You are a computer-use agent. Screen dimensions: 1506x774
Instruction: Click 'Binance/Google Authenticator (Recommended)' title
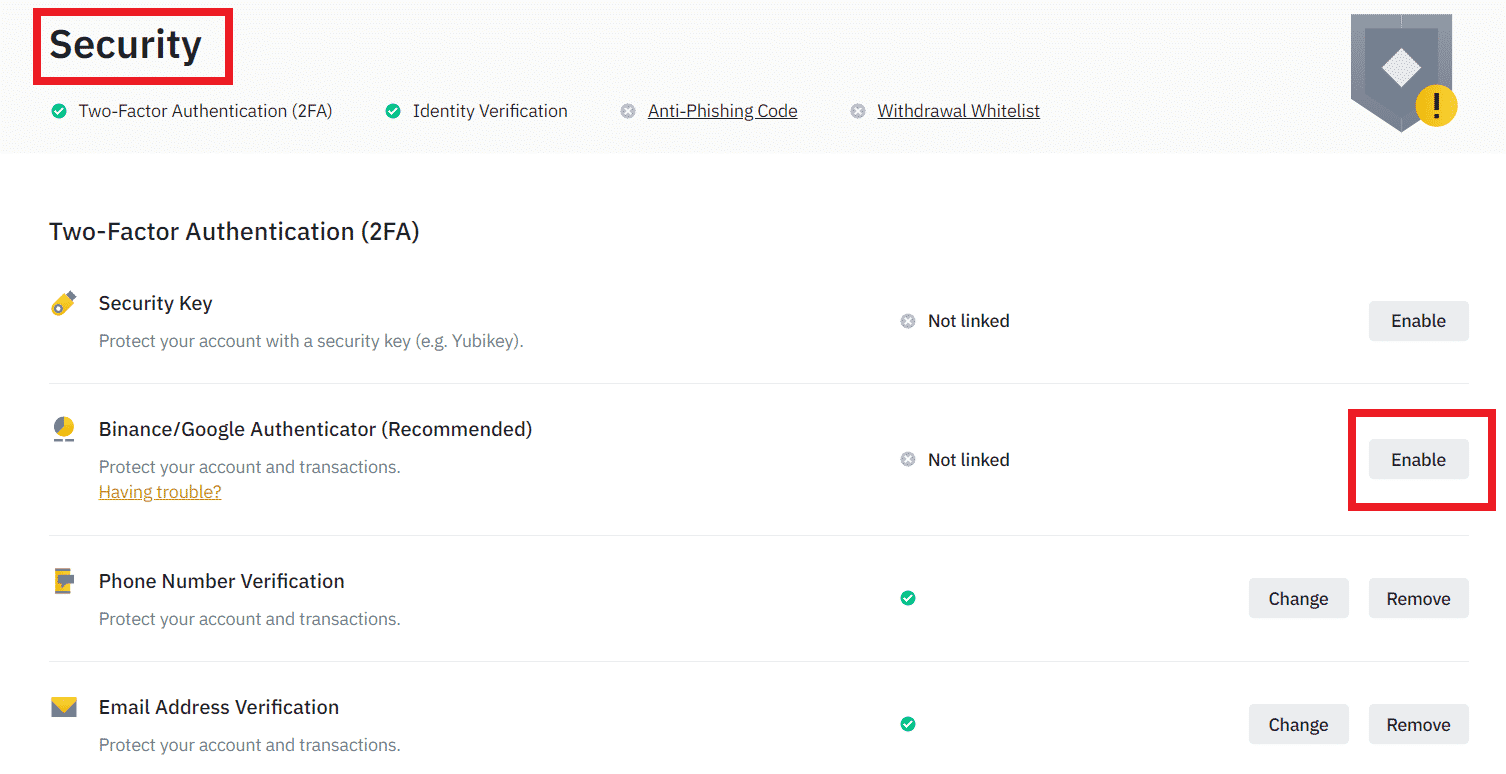point(315,430)
